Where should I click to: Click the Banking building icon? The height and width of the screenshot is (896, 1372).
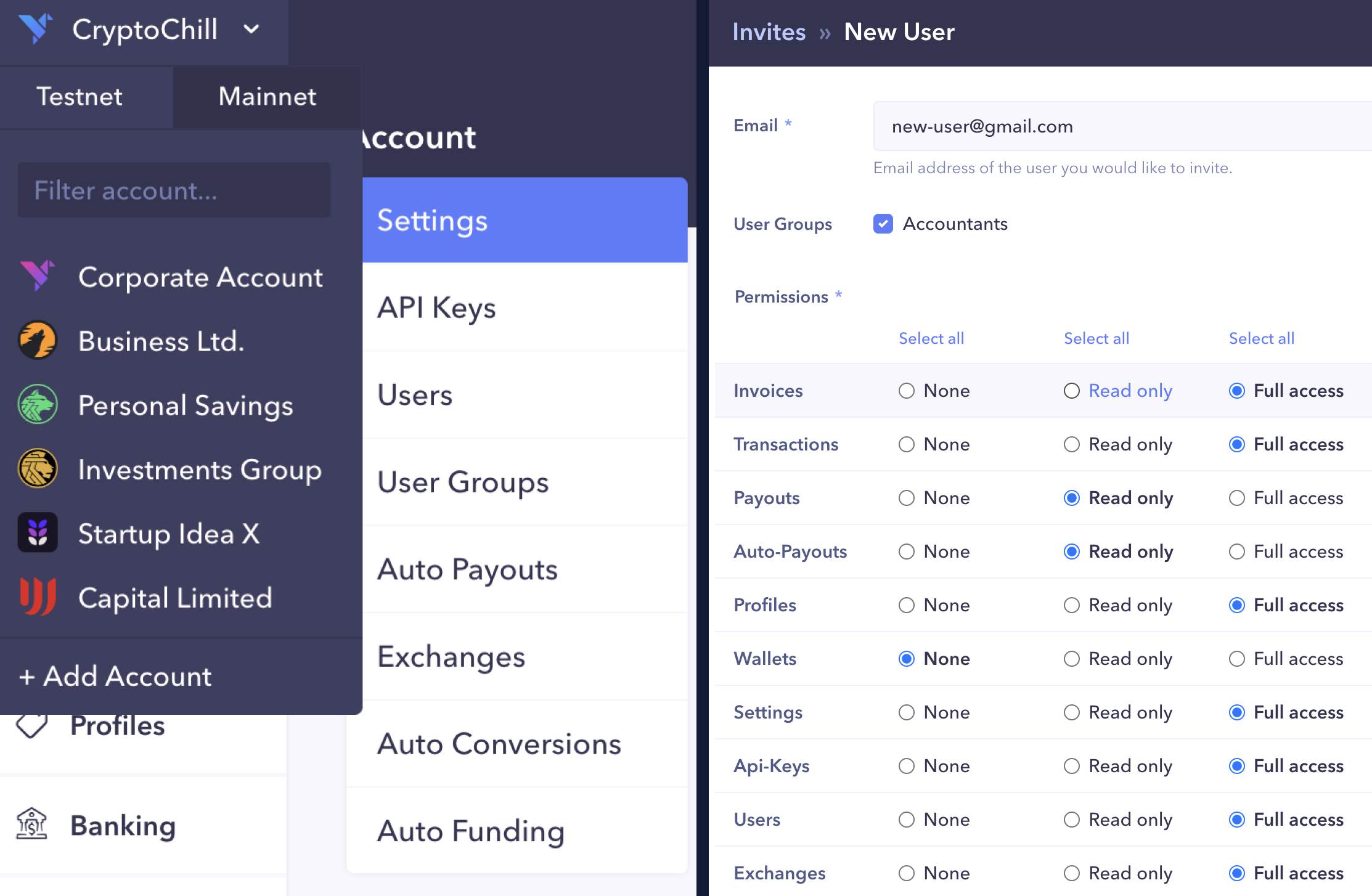coord(31,824)
